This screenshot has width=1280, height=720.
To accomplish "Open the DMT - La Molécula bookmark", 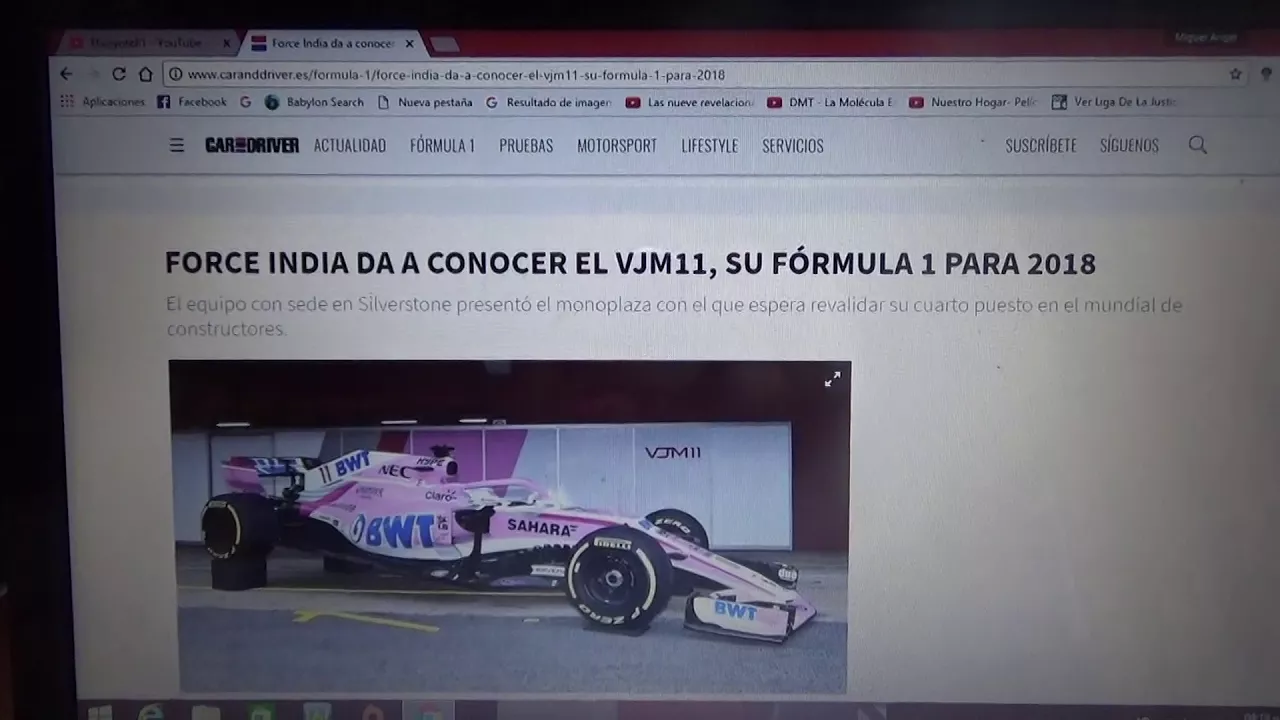I will pos(830,102).
